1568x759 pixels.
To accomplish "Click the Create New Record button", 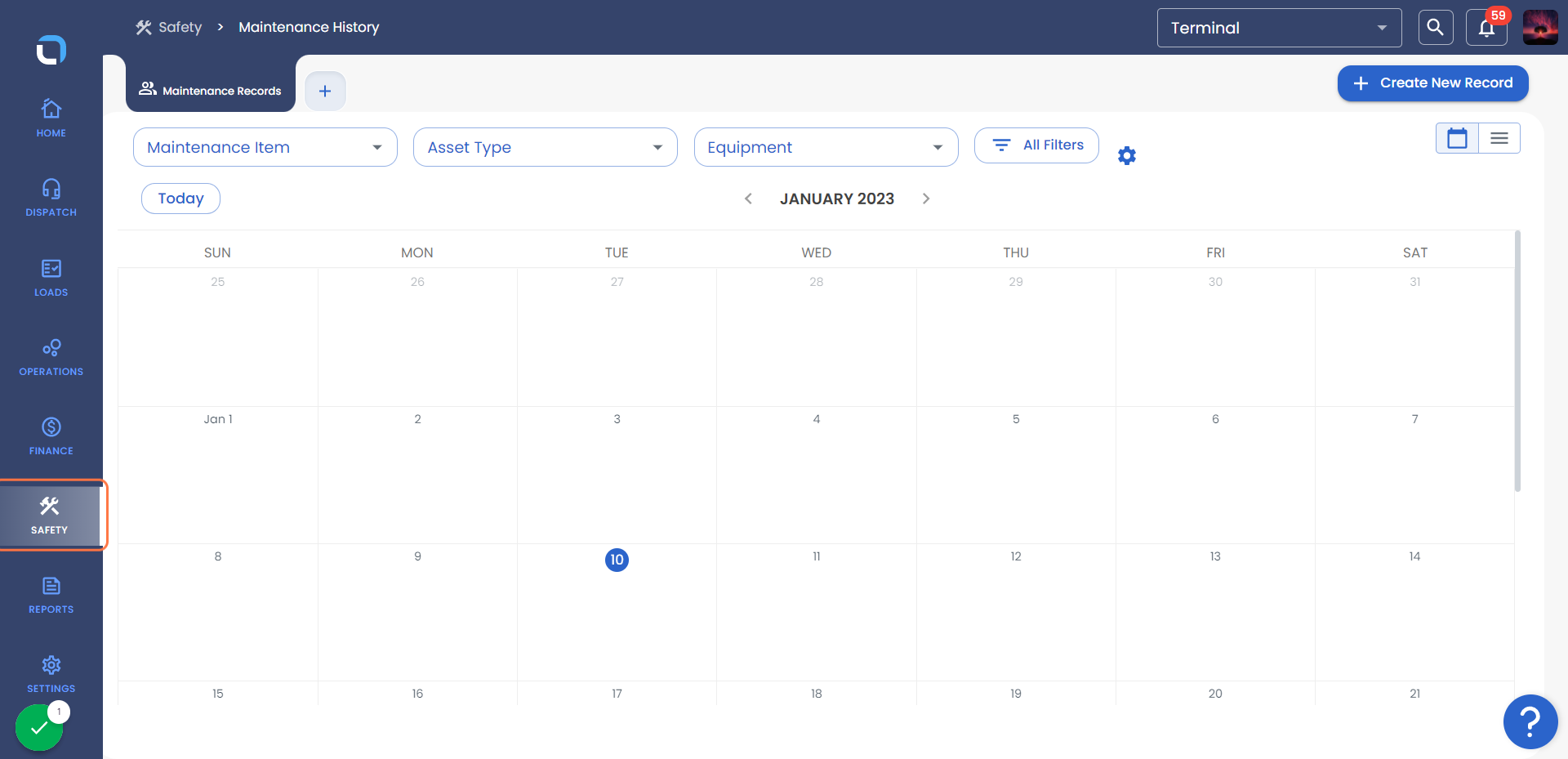I will 1433,83.
